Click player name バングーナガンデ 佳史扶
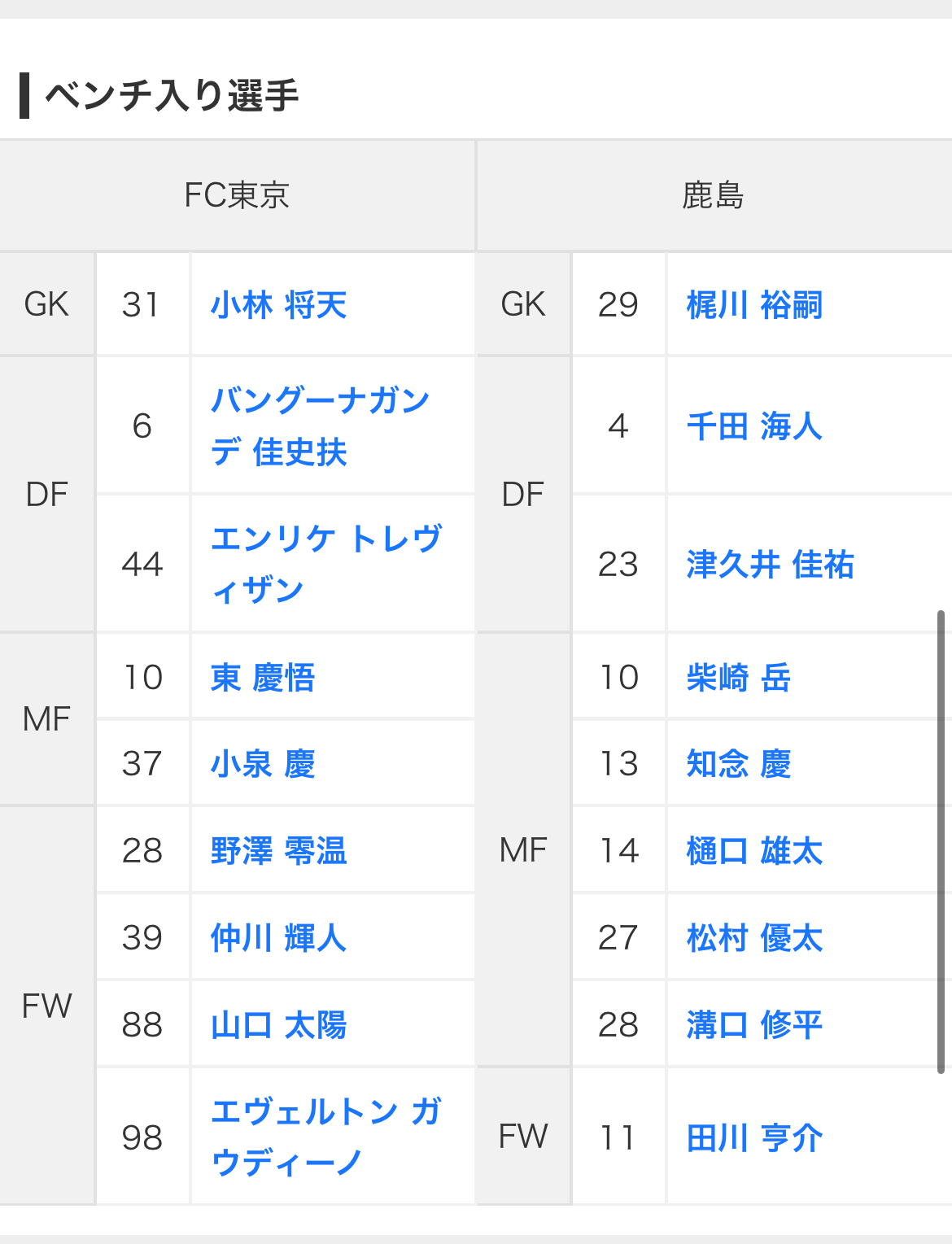The width and height of the screenshot is (952, 1244). pos(319,426)
